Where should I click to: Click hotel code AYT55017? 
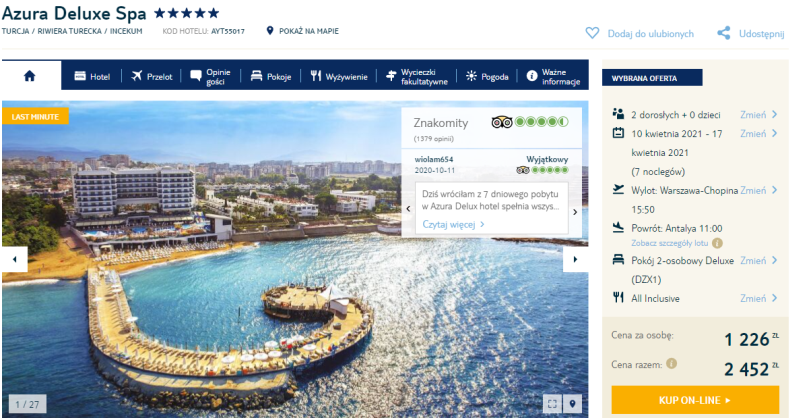pos(228,31)
